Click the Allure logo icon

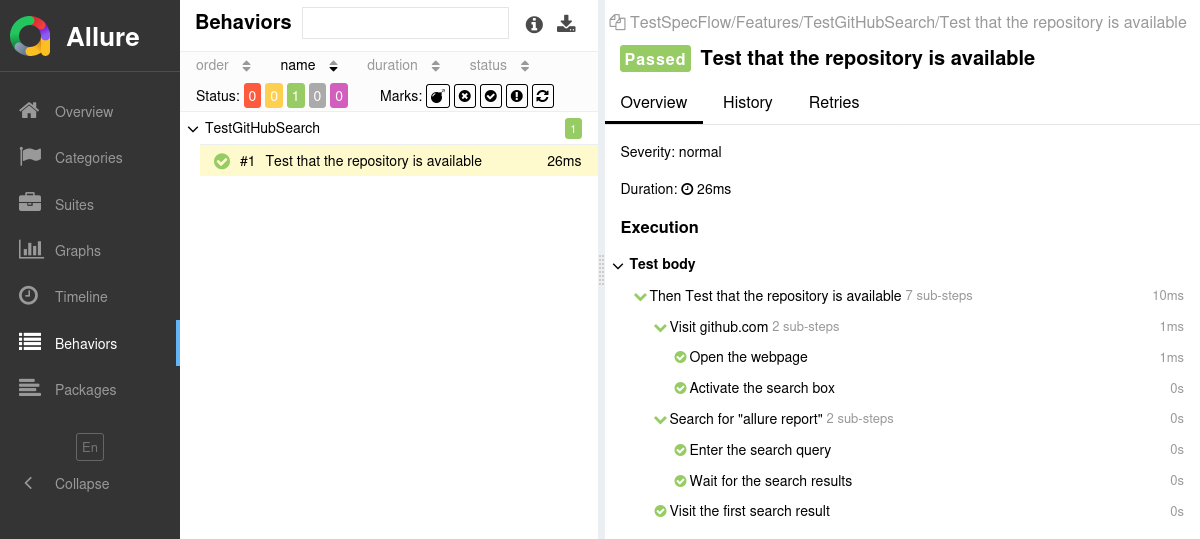click(x=31, y=36)
